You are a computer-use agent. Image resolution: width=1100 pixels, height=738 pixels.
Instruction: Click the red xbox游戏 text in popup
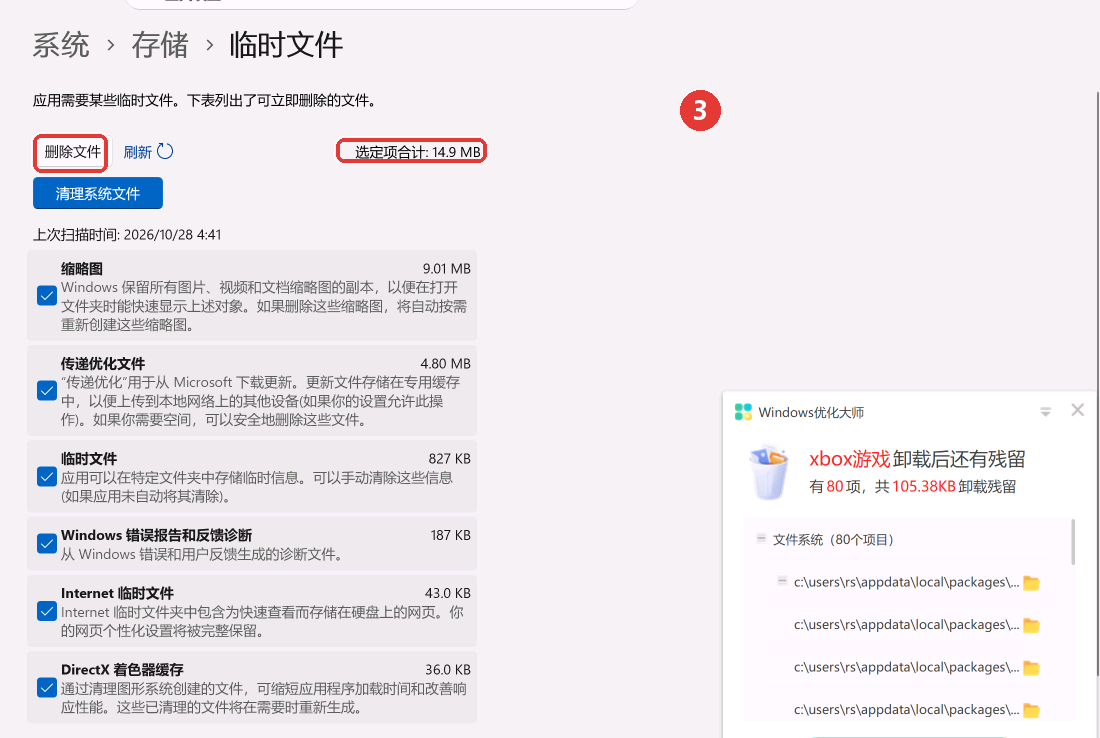point(850,459)
